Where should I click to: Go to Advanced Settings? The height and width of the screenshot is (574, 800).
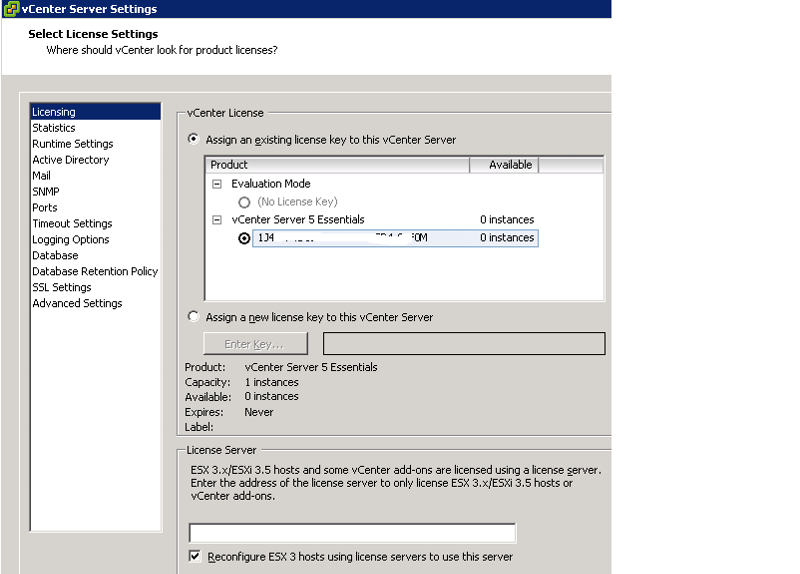pos(77,303)
